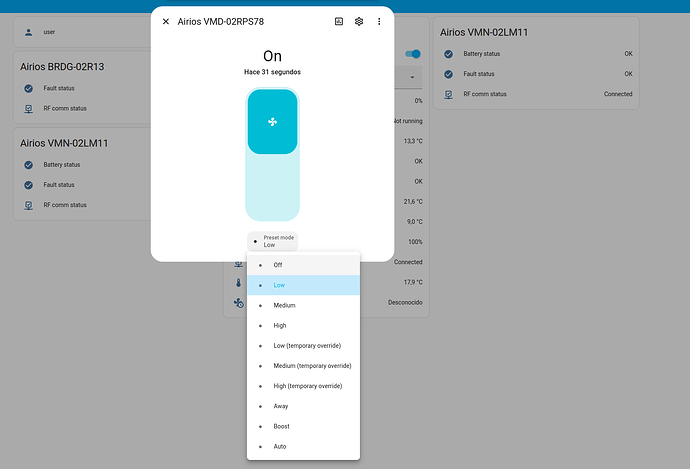Choose High (temporary override) preset
690x469 pixels.
pyautogui.click(x=303, y=386)
